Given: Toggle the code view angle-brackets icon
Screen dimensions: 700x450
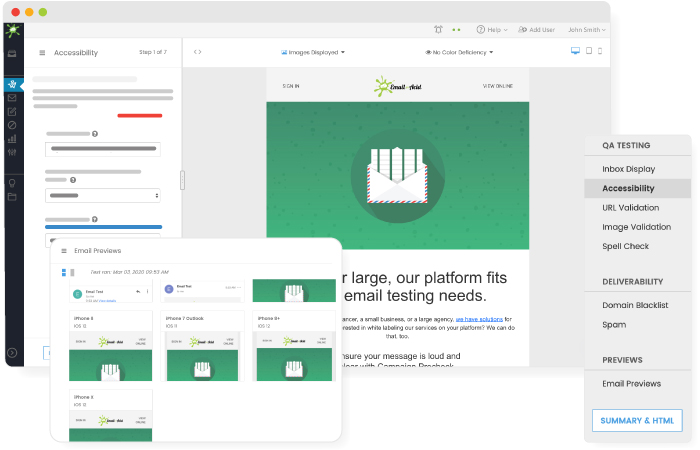Looking at the screenshot, I should point(197,52).
